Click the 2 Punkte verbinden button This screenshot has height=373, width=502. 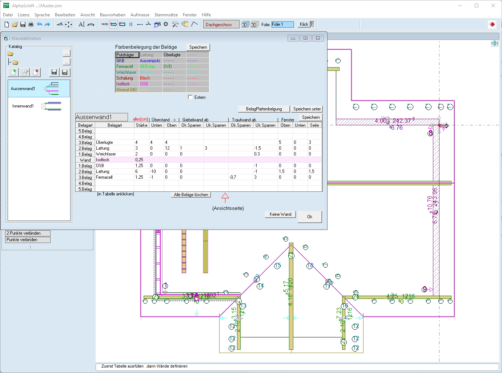tap(28, 233)
